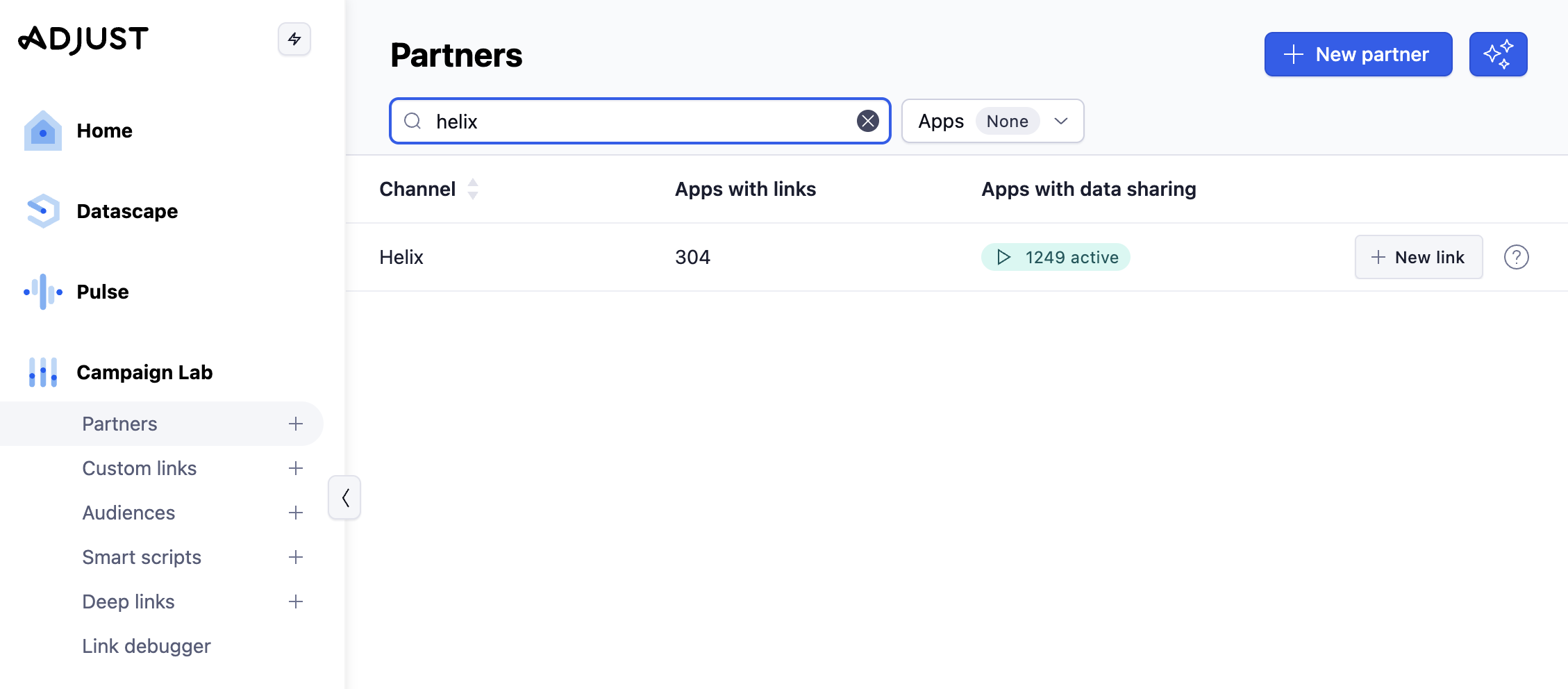This screenshot has height=689, width=1568.
Task: Focus the partner search field
Action: [x=640, y=121]
